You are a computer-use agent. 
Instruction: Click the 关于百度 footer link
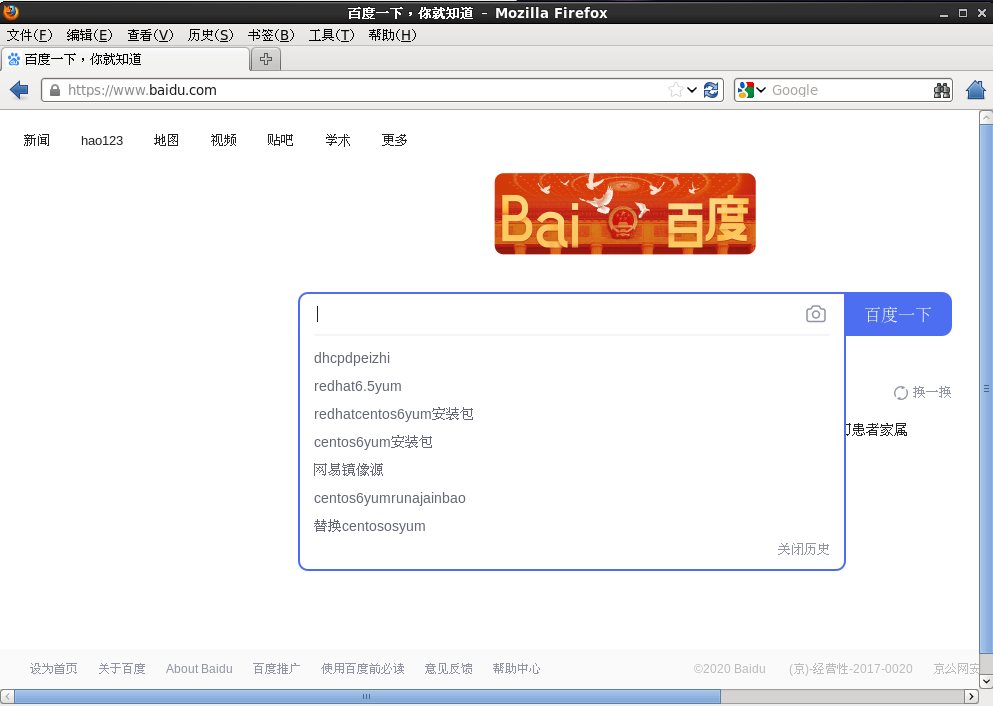click(122, 669)
